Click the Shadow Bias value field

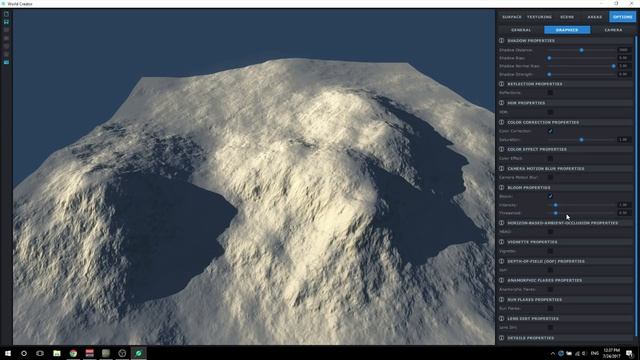click(623, 58)
